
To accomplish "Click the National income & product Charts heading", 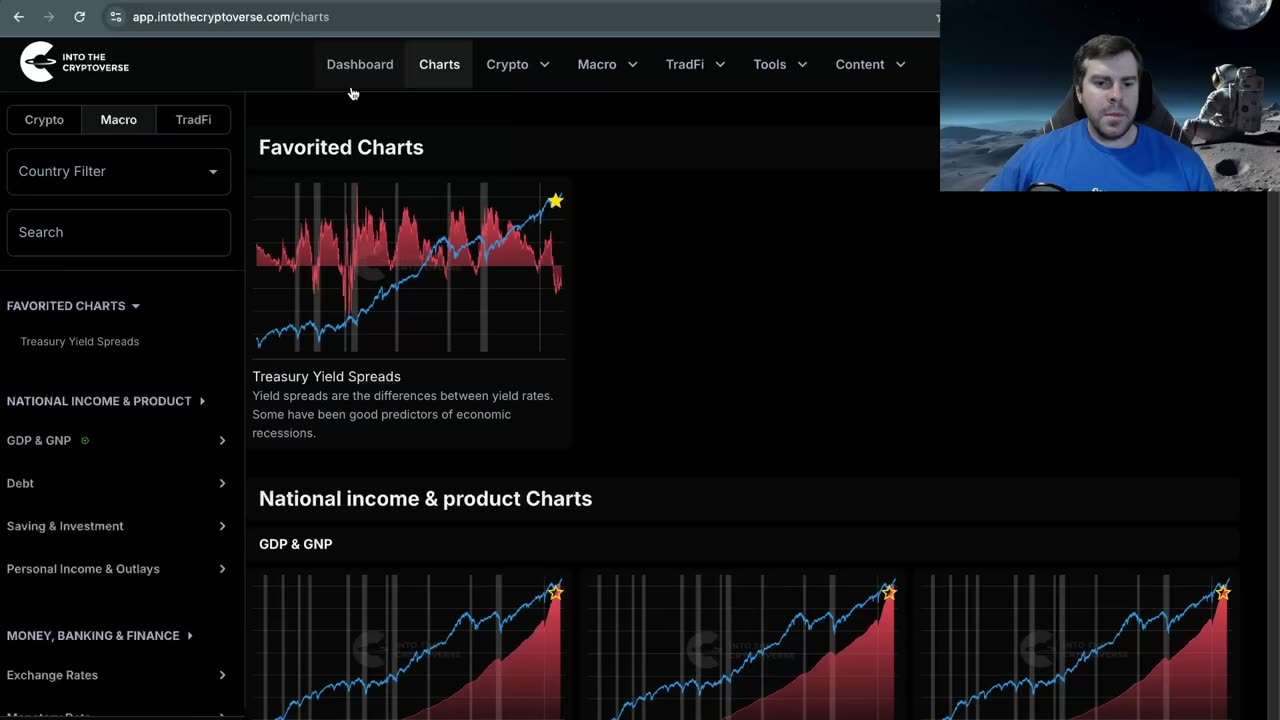I will click(425, 498).
